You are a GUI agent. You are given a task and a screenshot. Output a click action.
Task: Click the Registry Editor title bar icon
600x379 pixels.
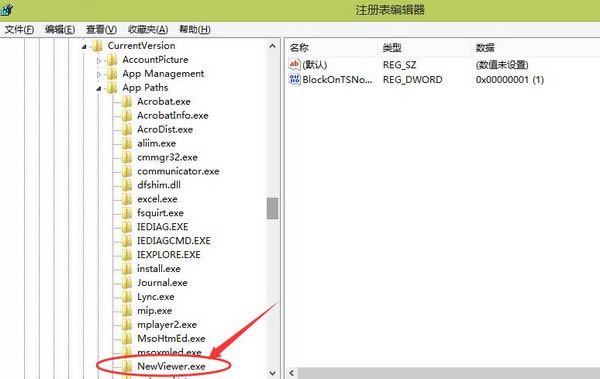click(7, 9)
